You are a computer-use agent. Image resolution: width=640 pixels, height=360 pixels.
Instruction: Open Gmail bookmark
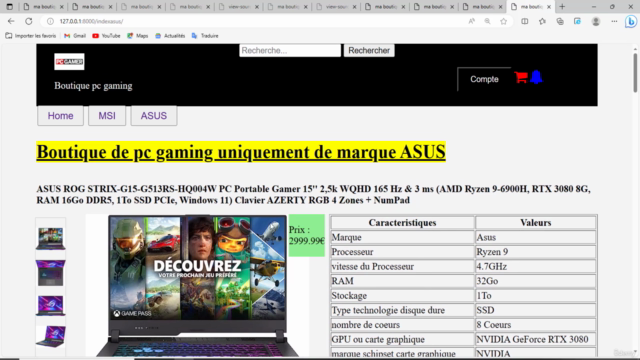click(75, 36)
